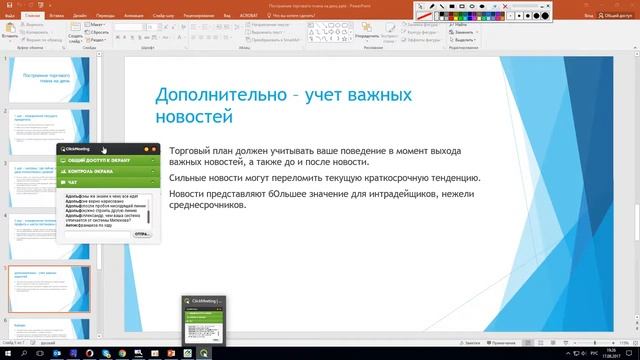Click the red X clear-drawing icon
The image size is (640, 360).
[505, 7]
